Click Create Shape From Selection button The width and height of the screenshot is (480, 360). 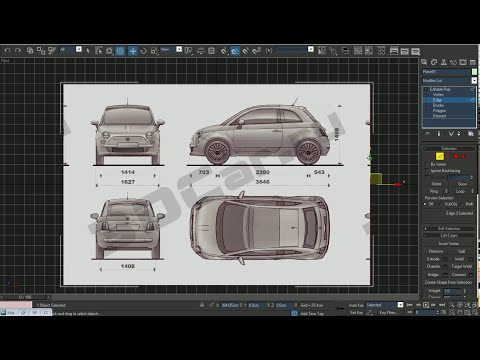pos(449,282)
